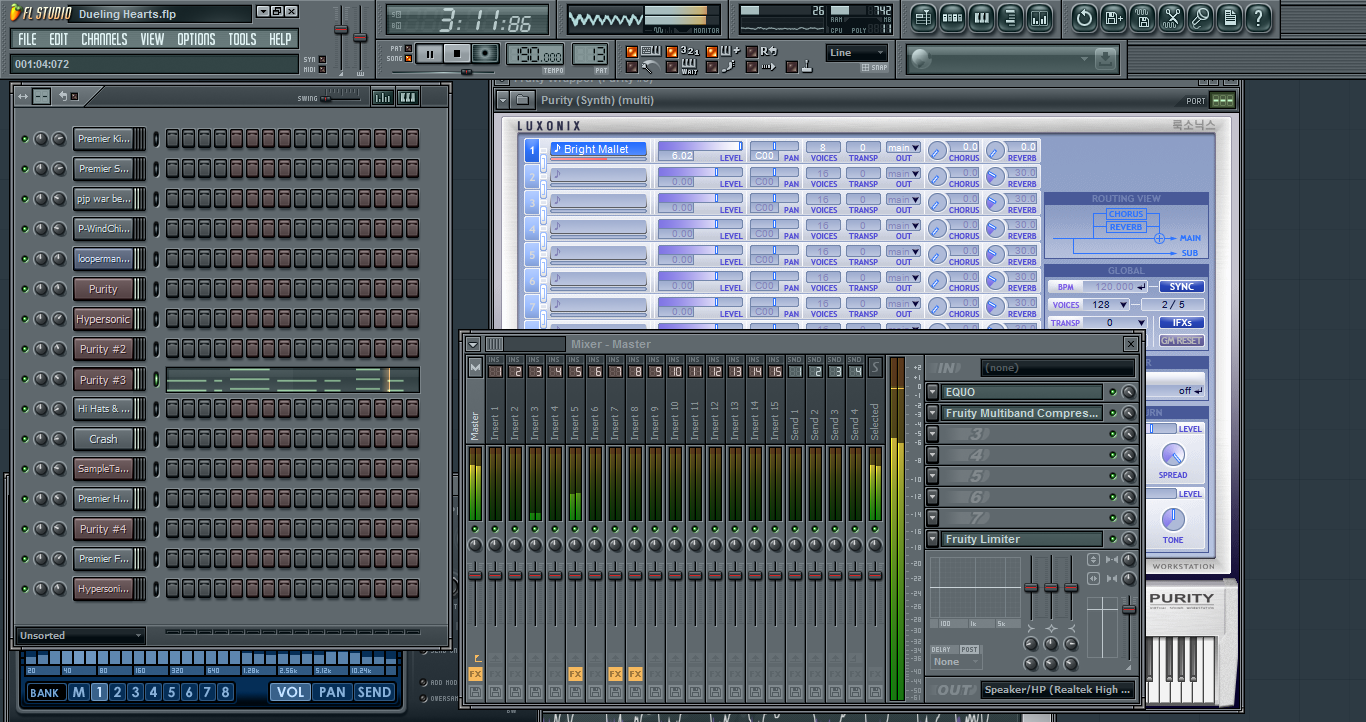The width and height of the screenshot is (1366, 722).
Task: Click the BANK button
Action: pos(44,692)
